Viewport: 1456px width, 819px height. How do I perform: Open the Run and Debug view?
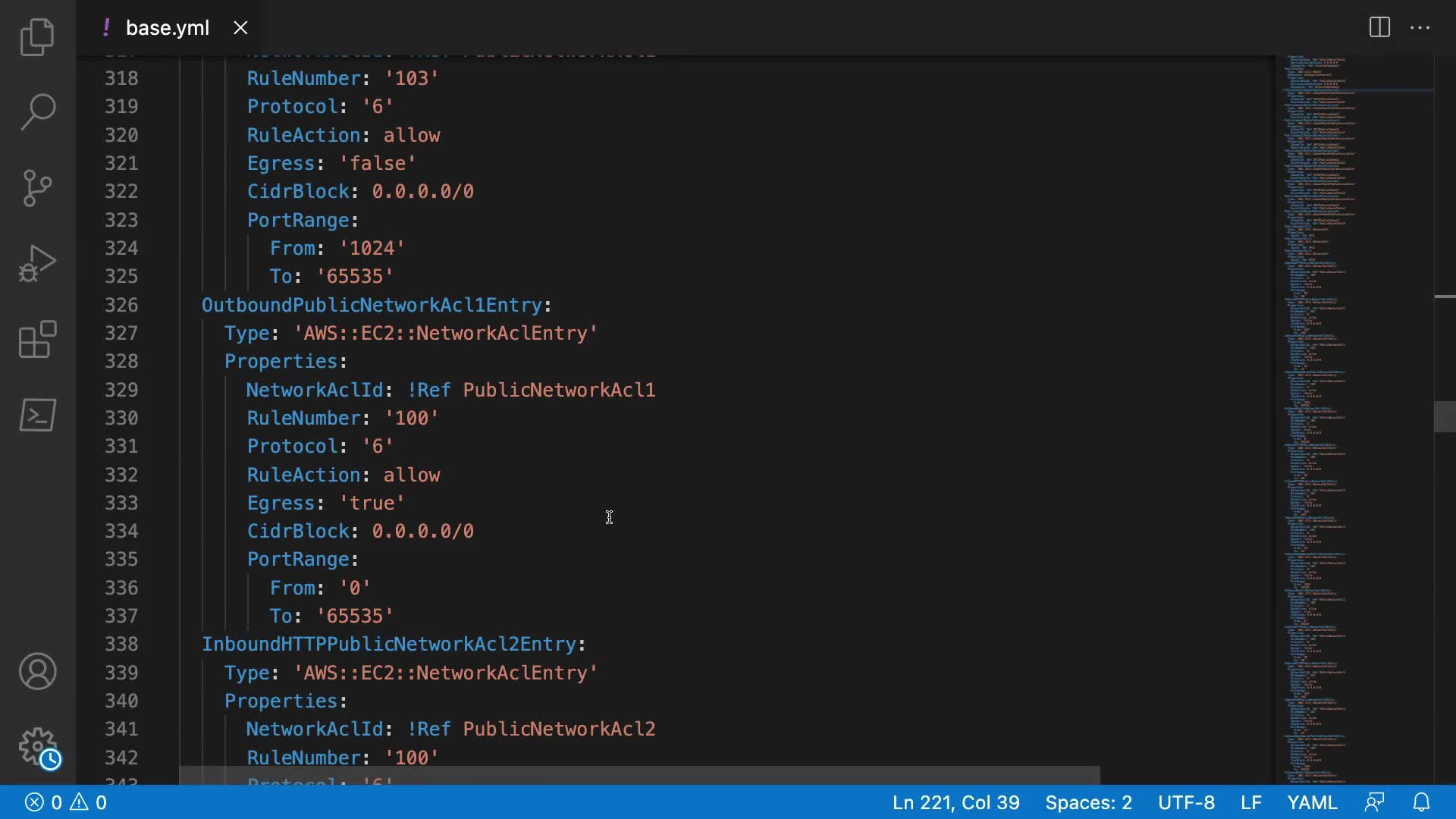[37, 263]
